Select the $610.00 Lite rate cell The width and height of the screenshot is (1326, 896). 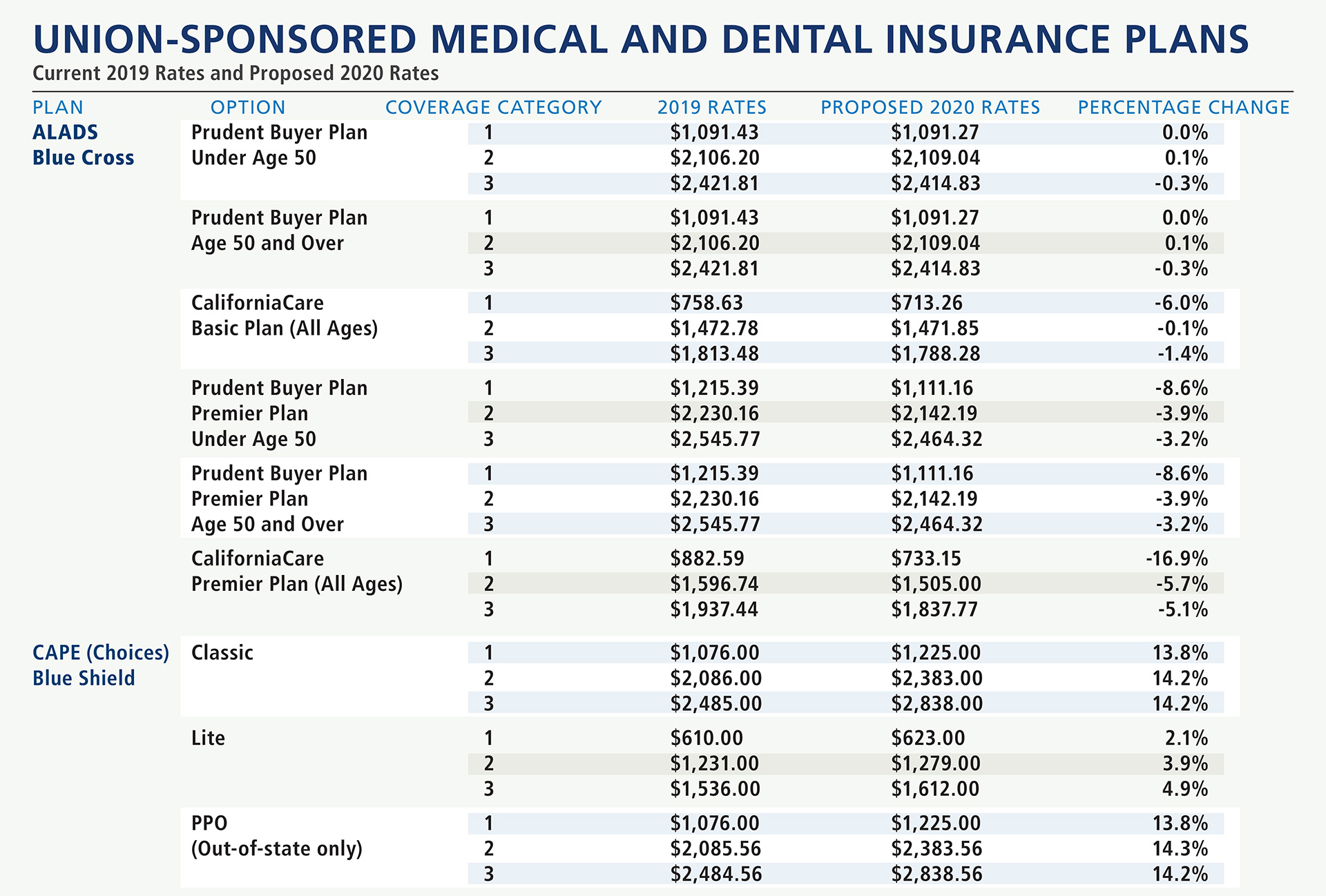(707, 738)
